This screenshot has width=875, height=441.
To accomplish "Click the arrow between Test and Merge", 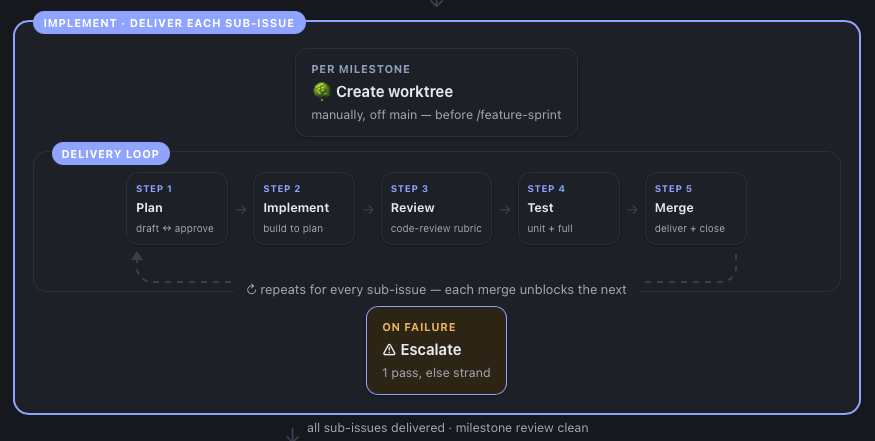I will [x=632, y=209].
